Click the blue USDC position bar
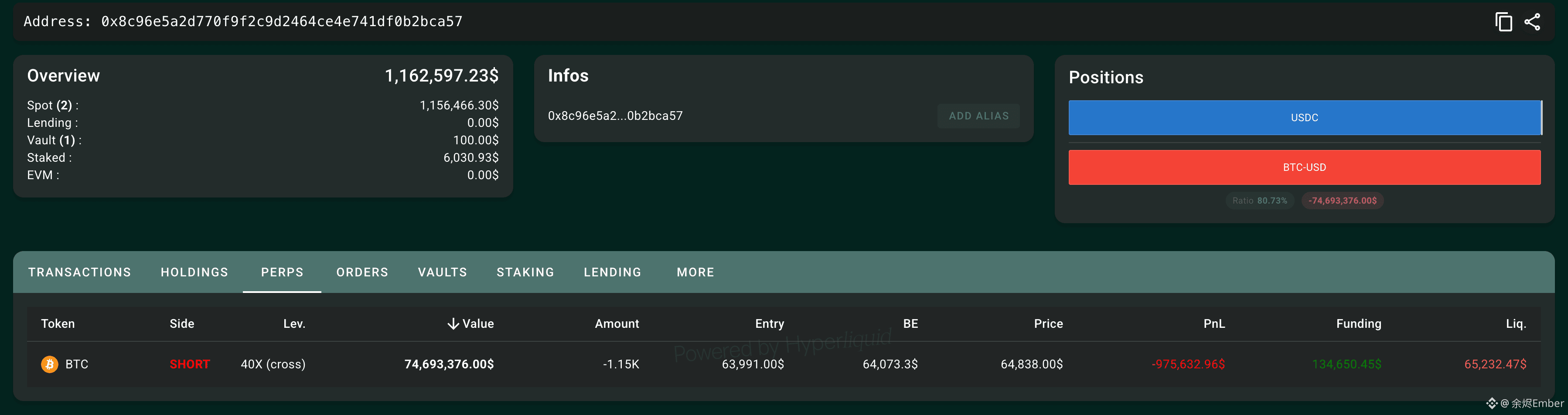The height and width of the screenshot is (415, 1568). (1305, 117)
